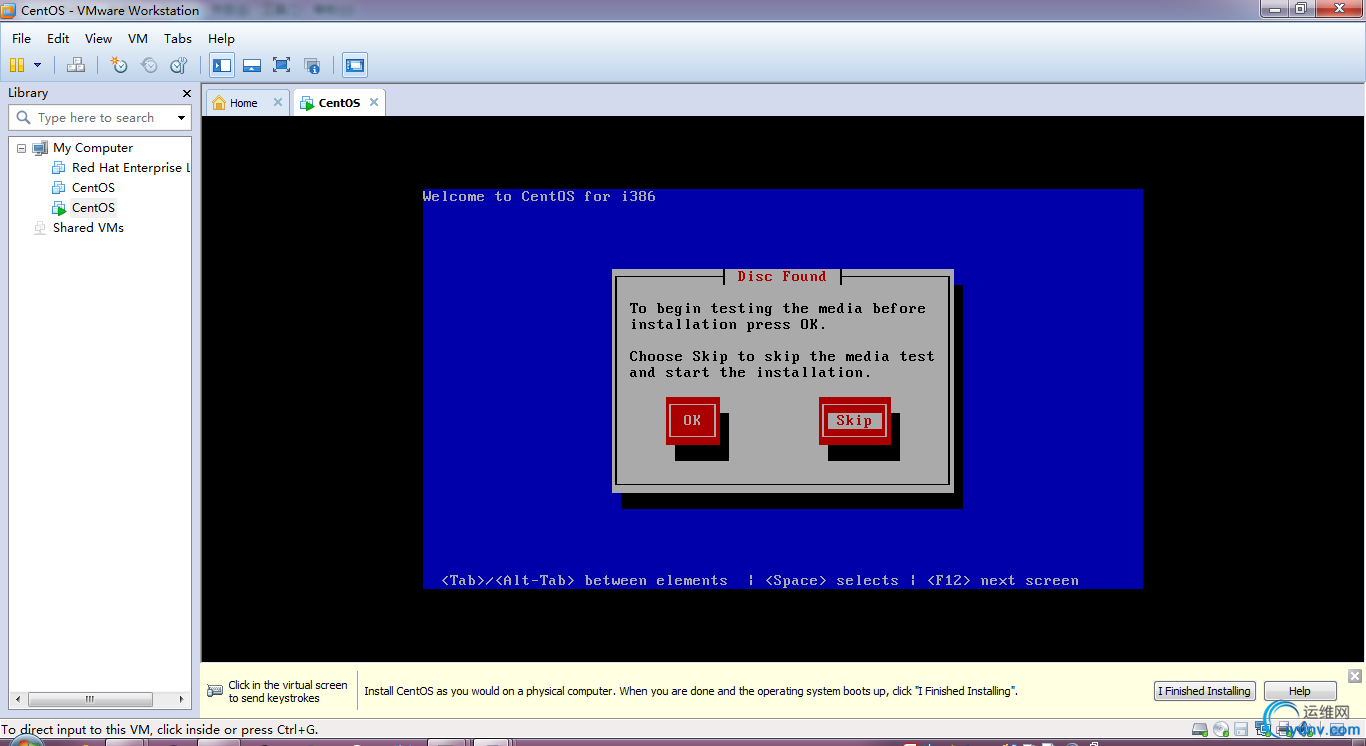Screen dimensions: 1366x746
Task: Dismiss the install information bar
Action: point(1354,676)
